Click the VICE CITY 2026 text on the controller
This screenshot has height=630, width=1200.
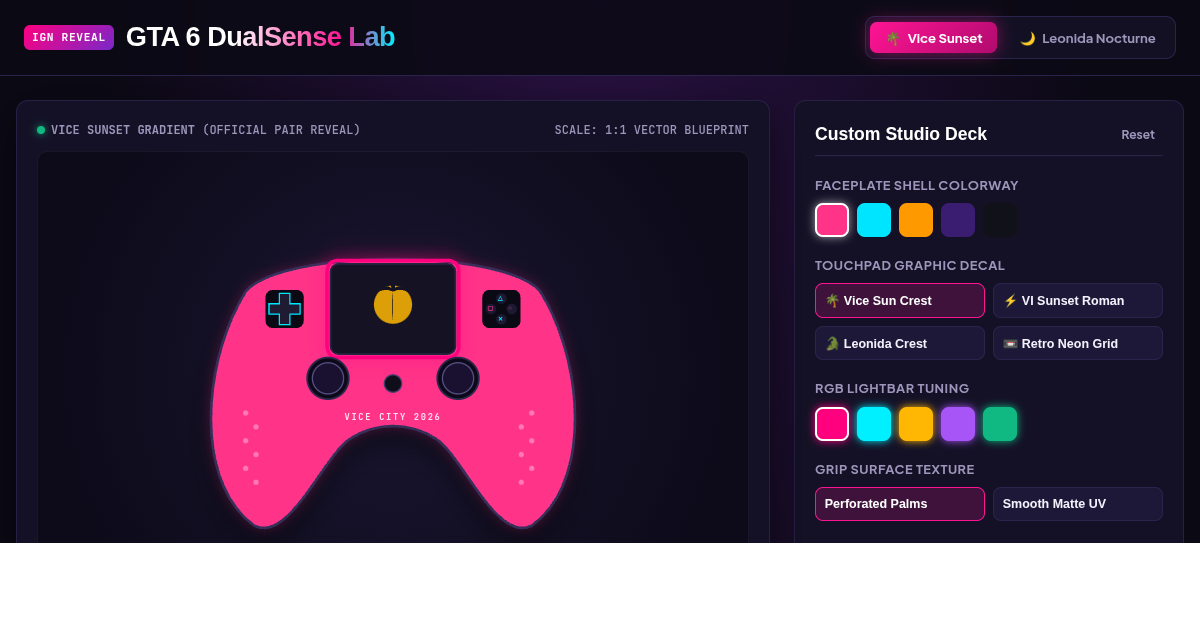pos(393,417)
